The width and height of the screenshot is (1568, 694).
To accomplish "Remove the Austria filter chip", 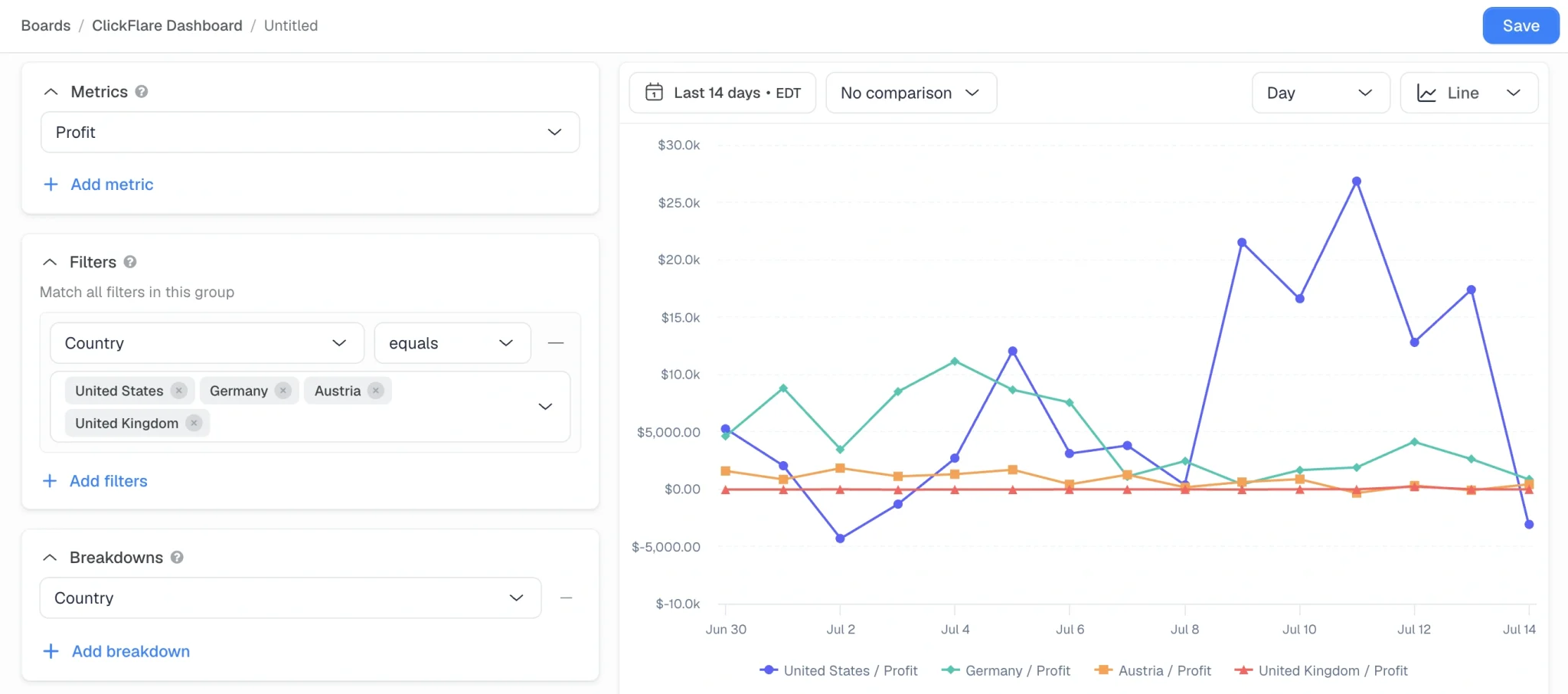I will tap(376, 391).
